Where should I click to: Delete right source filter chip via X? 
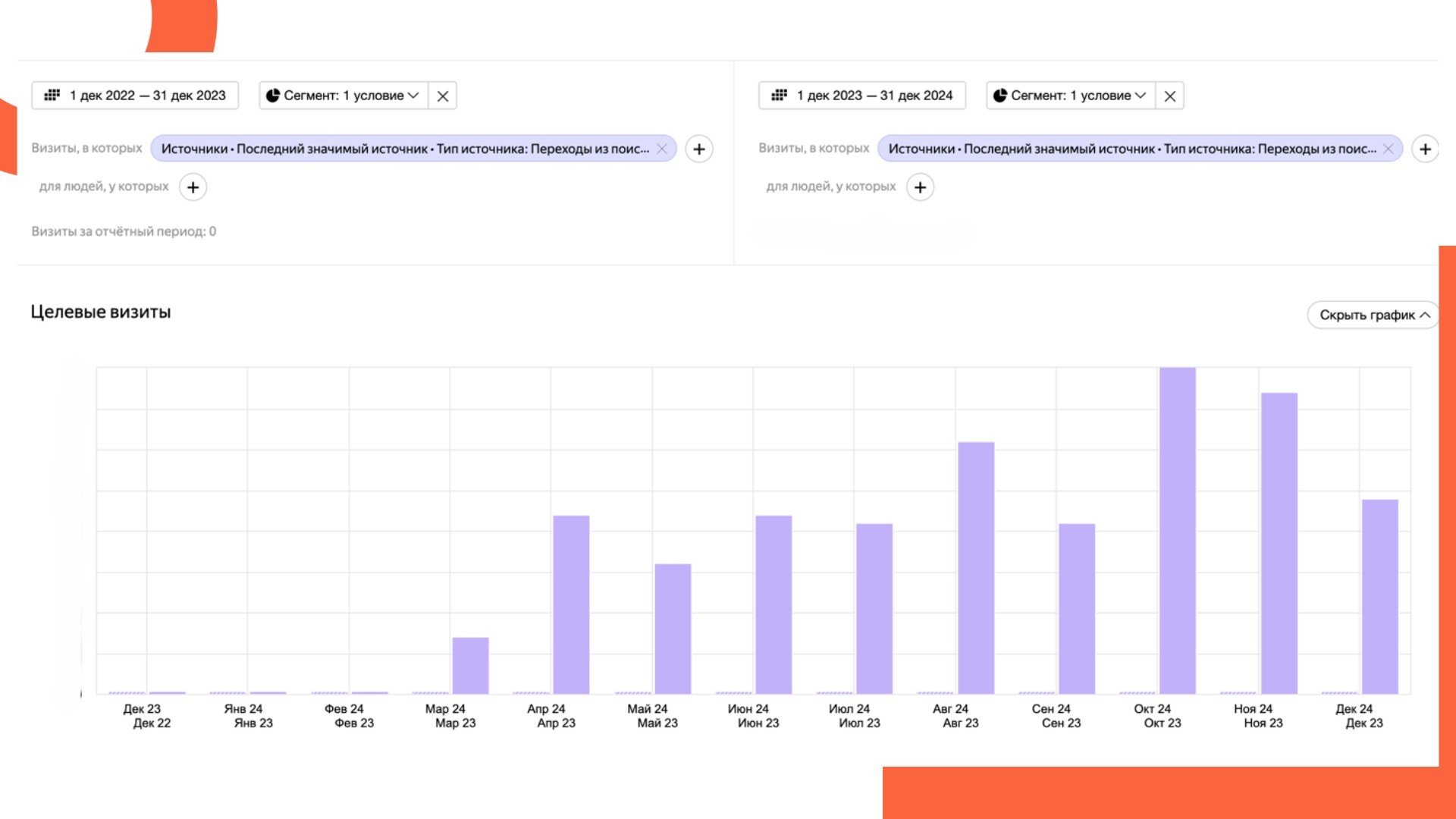point(1389,149)
